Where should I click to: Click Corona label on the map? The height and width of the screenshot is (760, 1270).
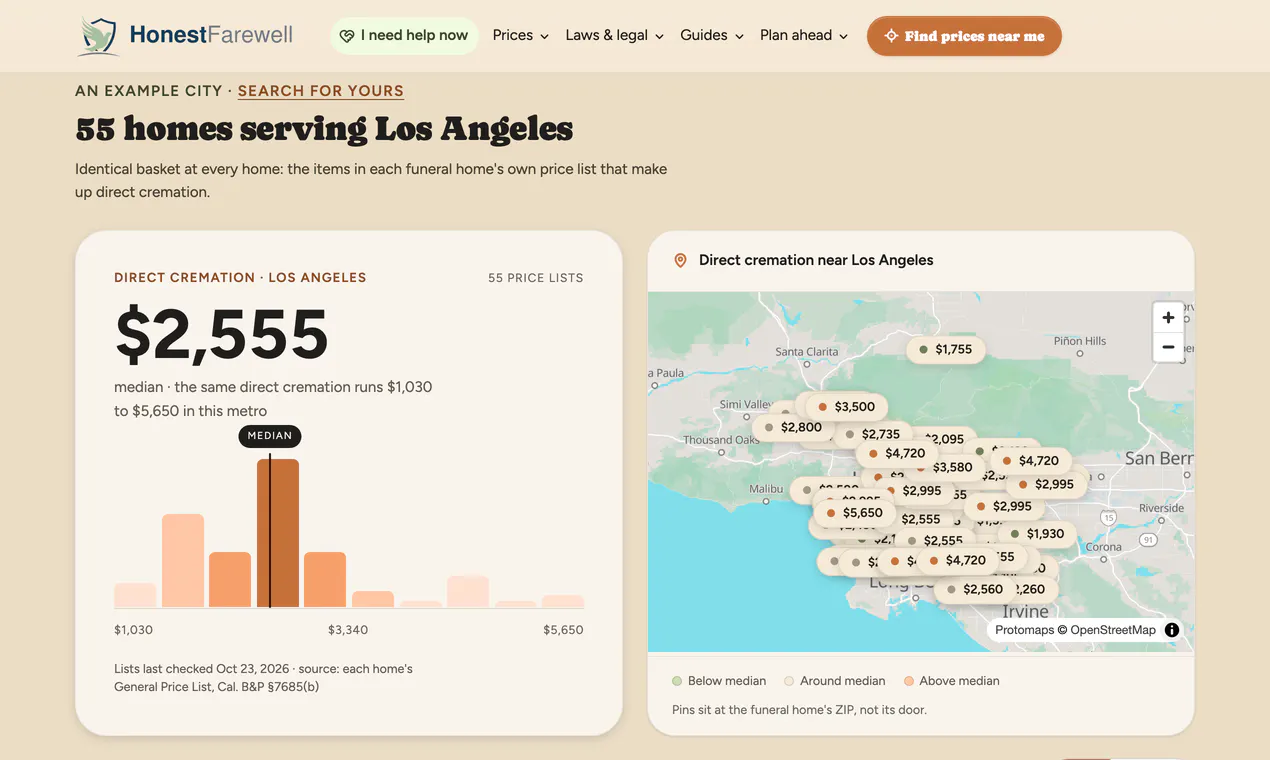pos(1104,547)
